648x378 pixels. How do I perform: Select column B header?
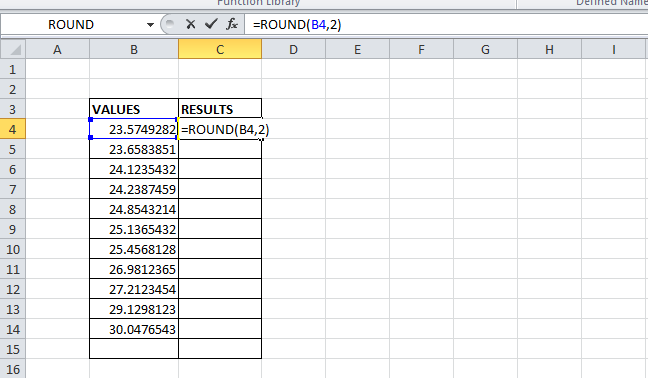[x=134, y=50]
